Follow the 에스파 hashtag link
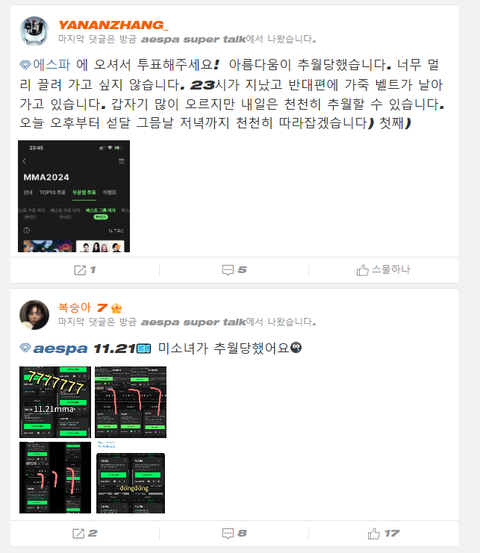This screenshot has width=480, height=553. (x=51, y=65)
